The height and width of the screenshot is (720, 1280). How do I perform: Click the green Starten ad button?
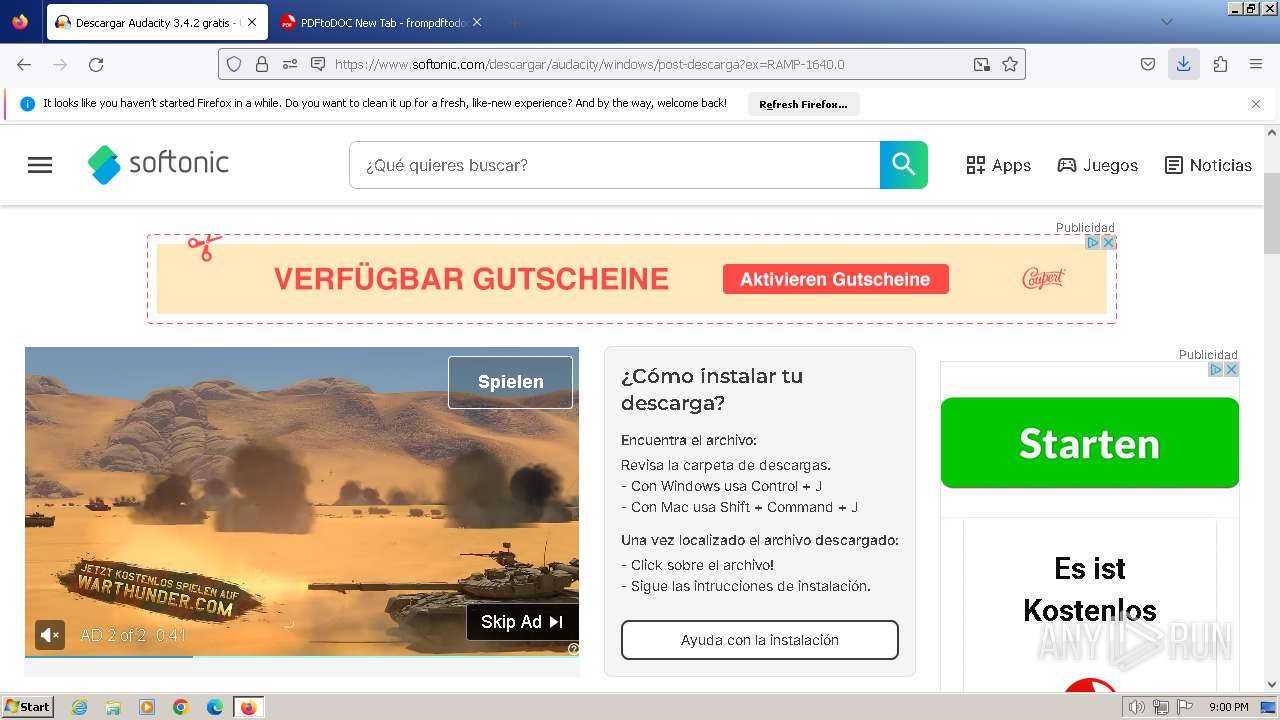pyautogui.click(x=1090, y=443)
